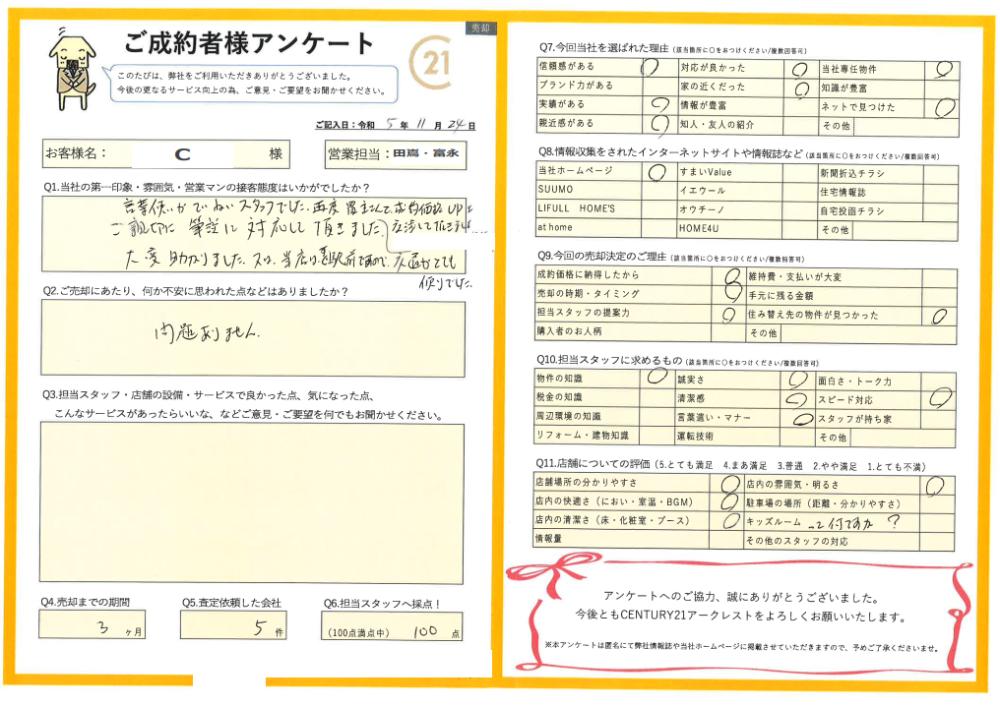Screen dimensions: 1000x706
Task: Mark the 店内の雰囲気・明るさ rating cell
Action: (x=935, y=484)
